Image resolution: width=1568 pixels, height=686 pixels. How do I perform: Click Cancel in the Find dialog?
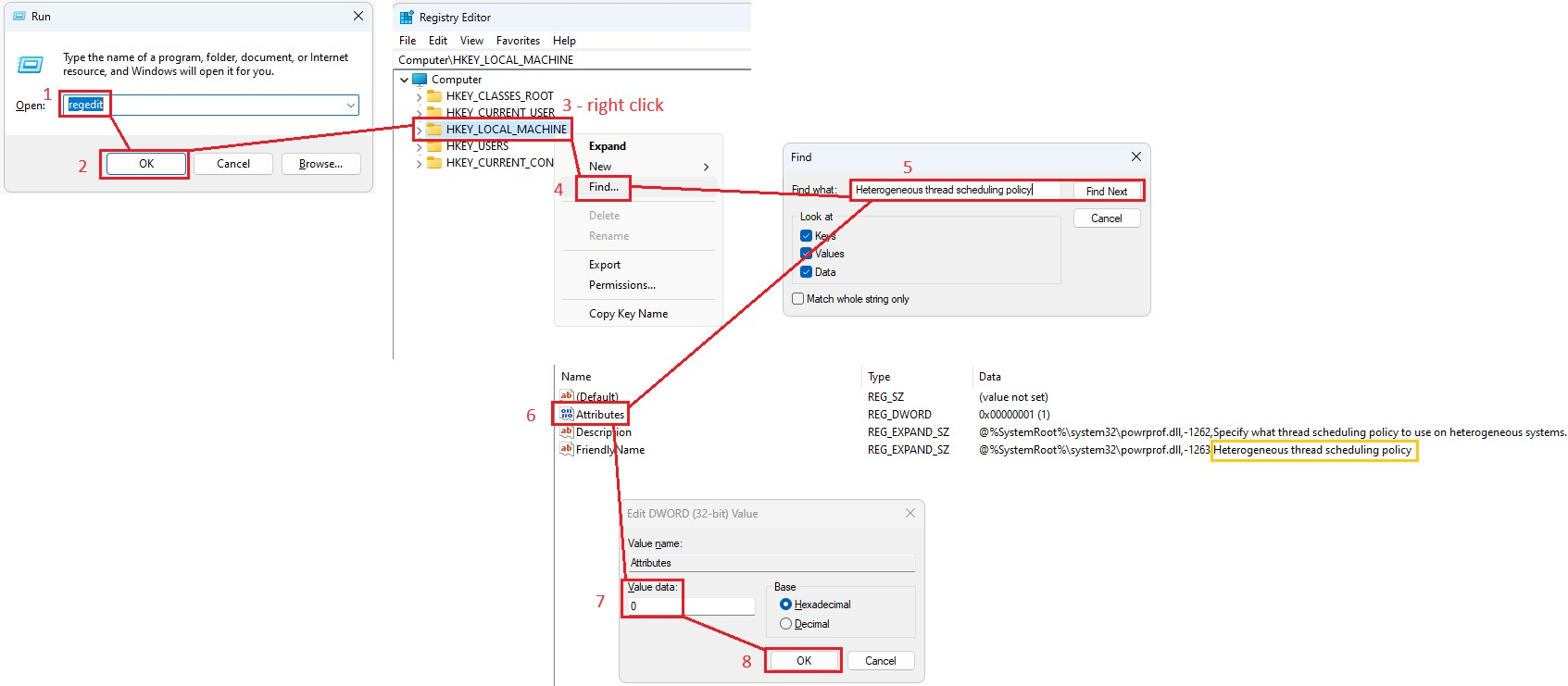click(x=1107, y=218)
